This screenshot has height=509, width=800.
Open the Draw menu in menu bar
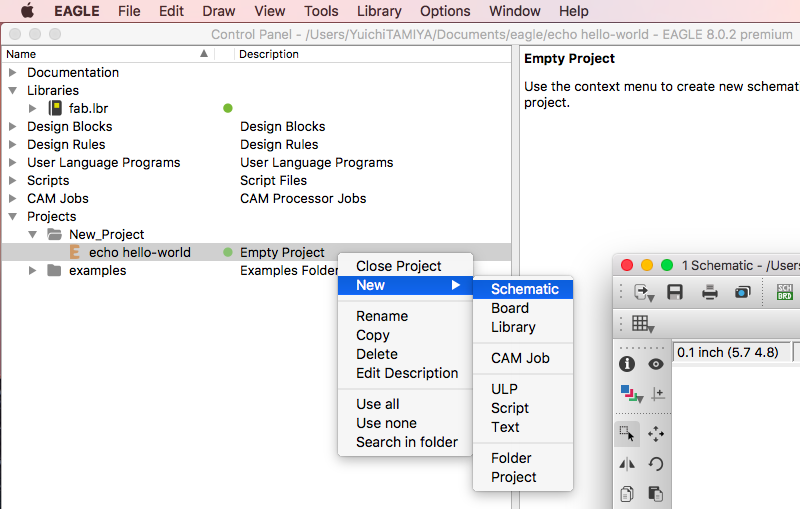click(x=218, y=11)
